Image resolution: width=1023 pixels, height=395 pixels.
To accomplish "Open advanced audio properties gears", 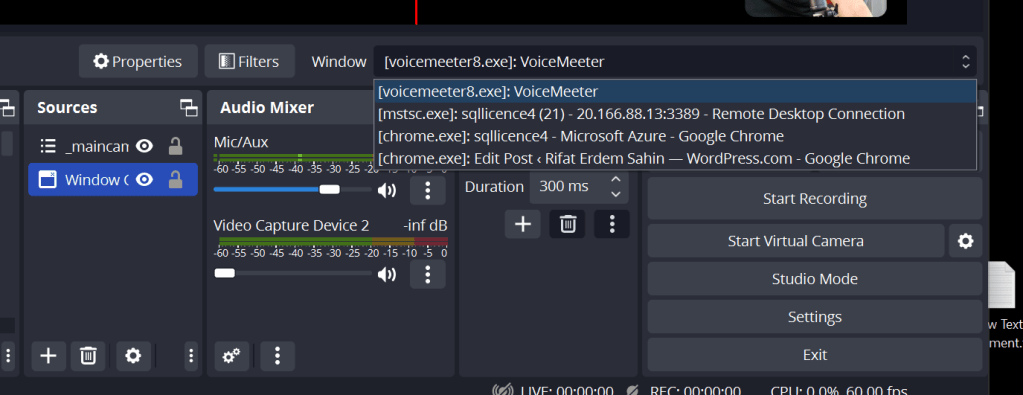I will tap(232, 356).
